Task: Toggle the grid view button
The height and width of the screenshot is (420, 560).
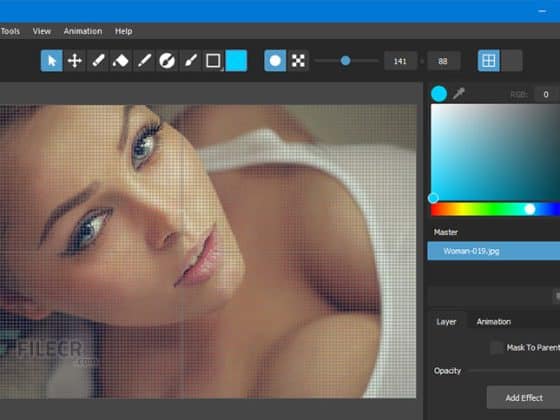Action: click(489, 61)
